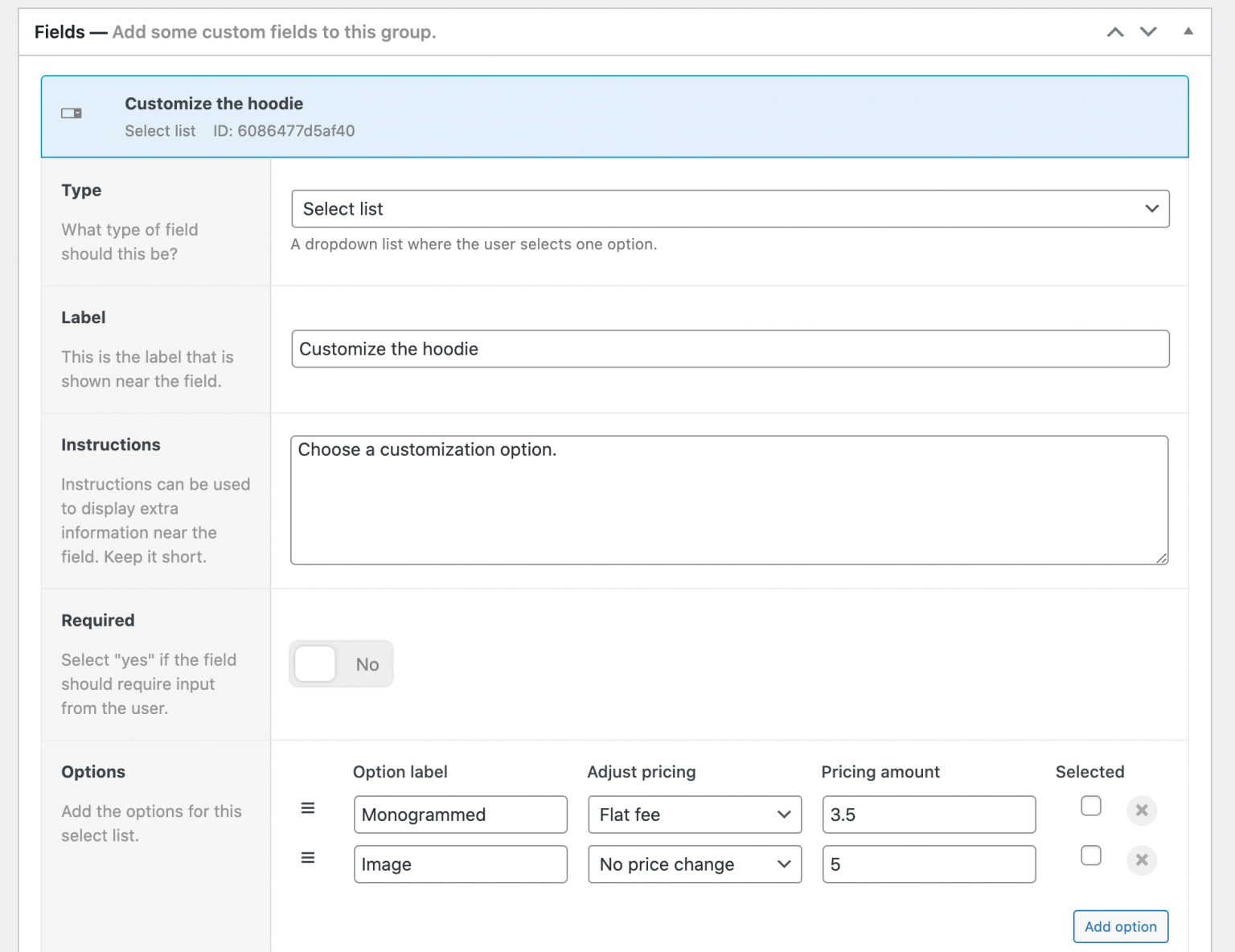Click inside the Instructions text area
The image size is (1235, 952).
[x=729, y=499]
